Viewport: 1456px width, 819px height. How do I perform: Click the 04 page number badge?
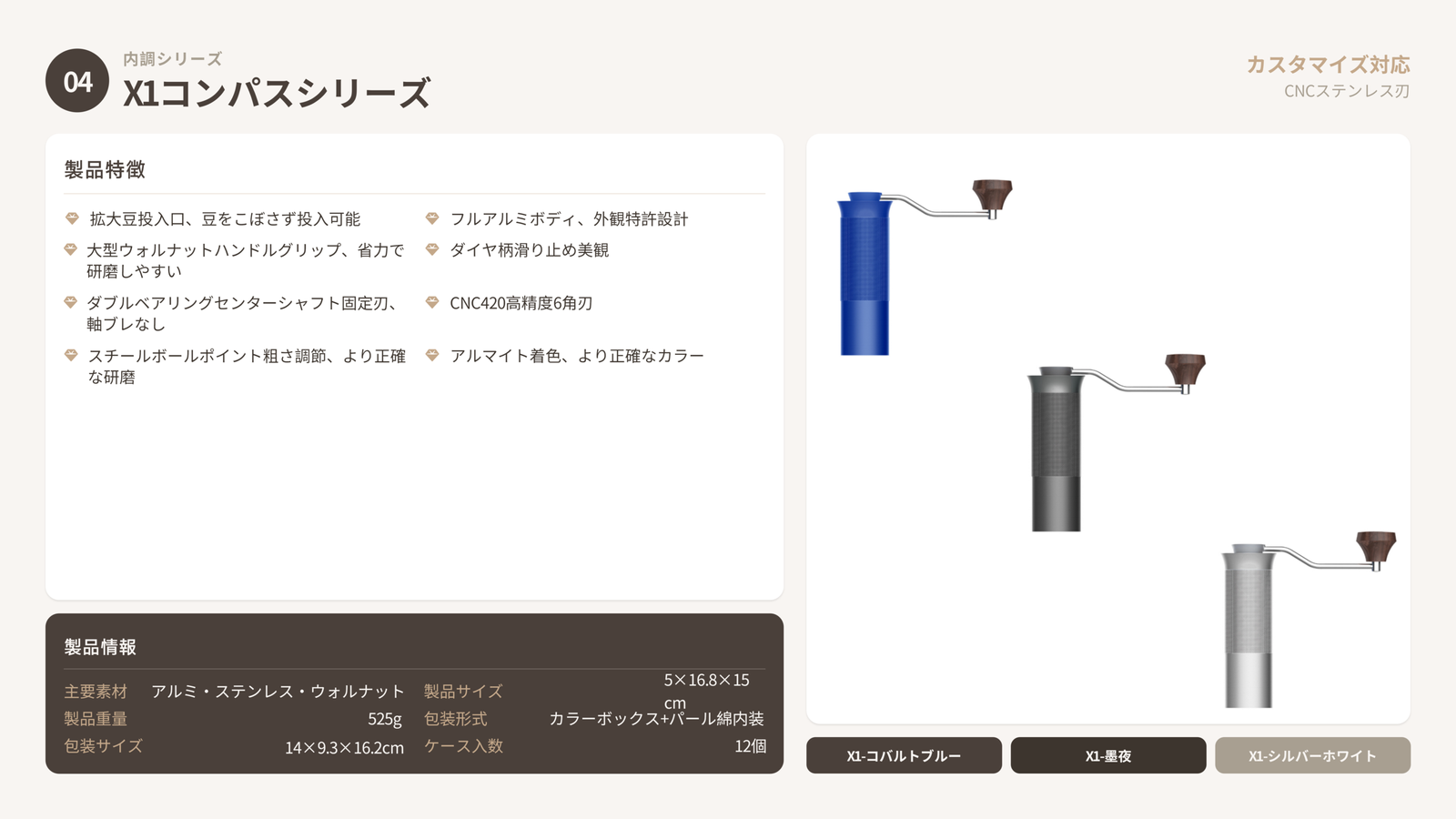tap(77, 81)
